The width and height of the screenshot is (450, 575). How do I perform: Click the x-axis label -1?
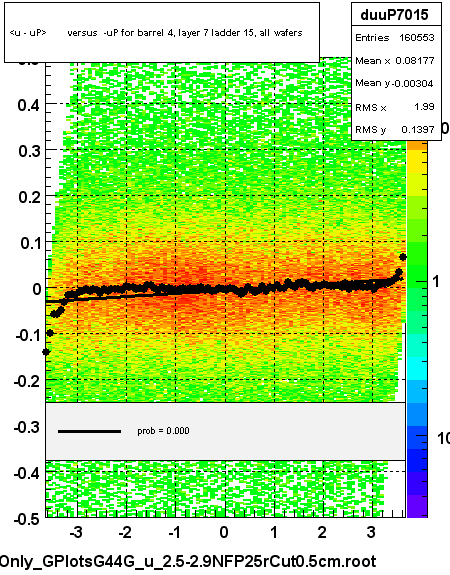point(174,532)
